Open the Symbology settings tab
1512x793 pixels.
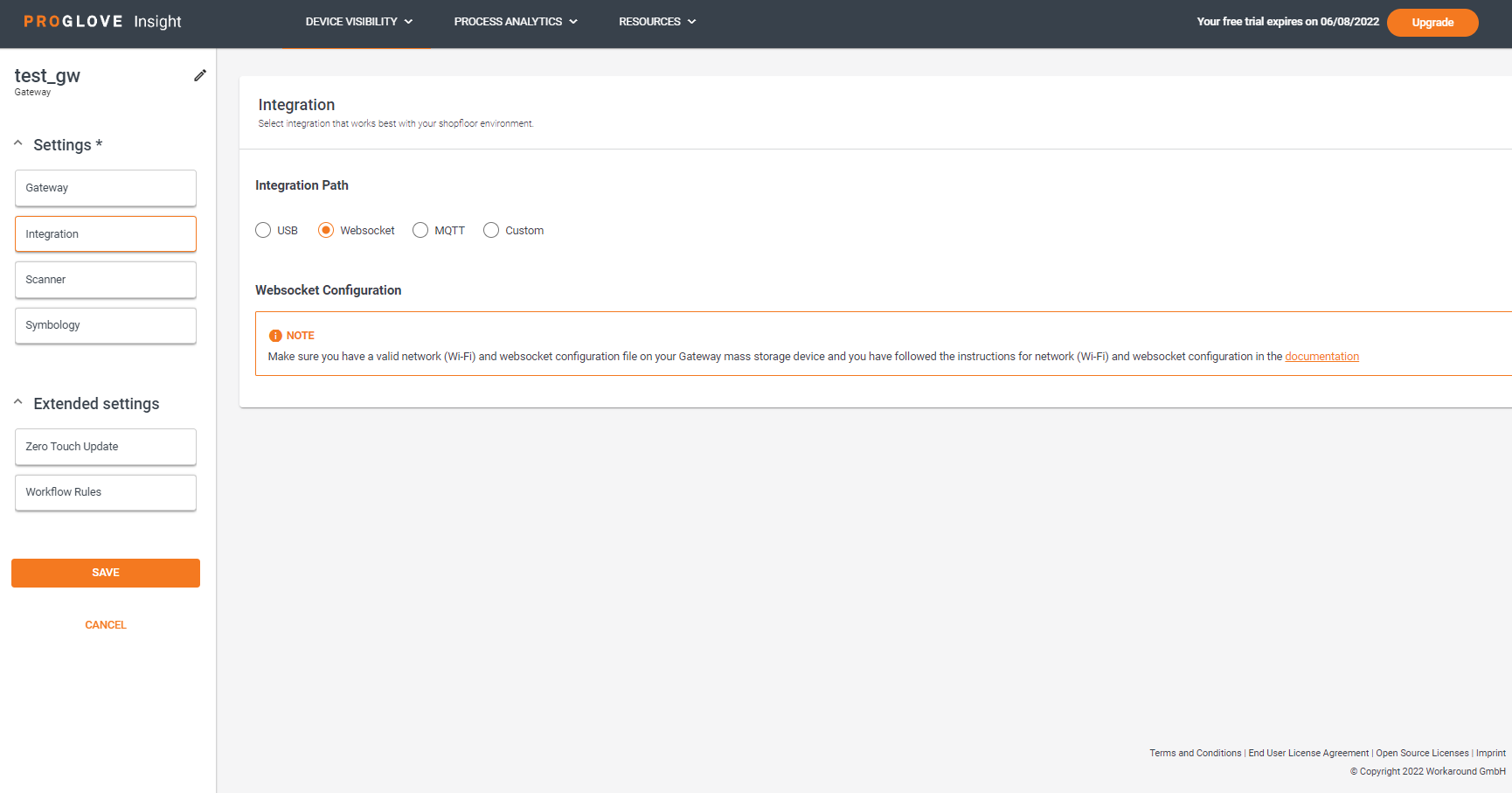[106, 325]
